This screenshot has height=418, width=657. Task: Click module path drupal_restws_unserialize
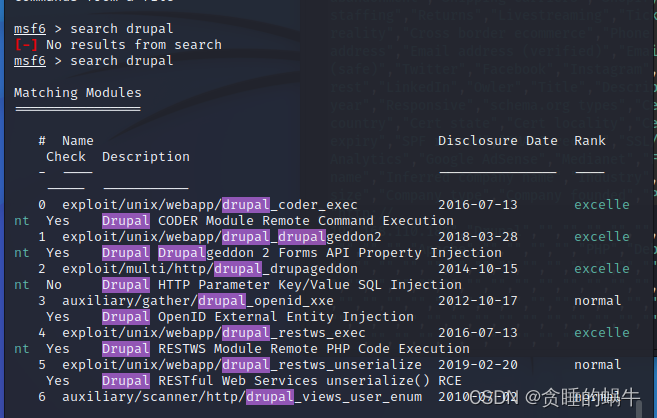[242, 365]
